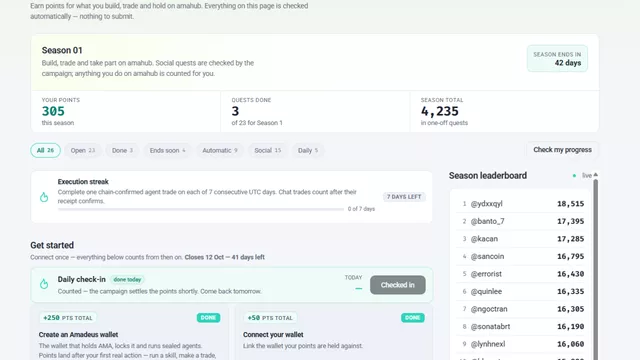Show Daily quests filter
The height and width of the screenshot is (360, 640).
click(308, 150)
